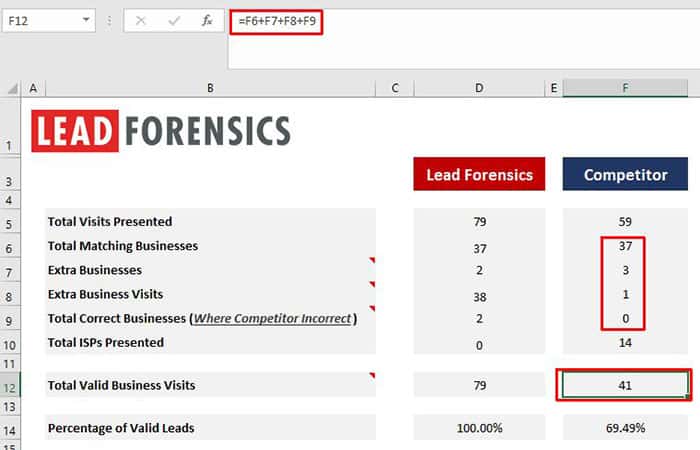Select row 11 header
700x450 pixels.
point(10,363)
